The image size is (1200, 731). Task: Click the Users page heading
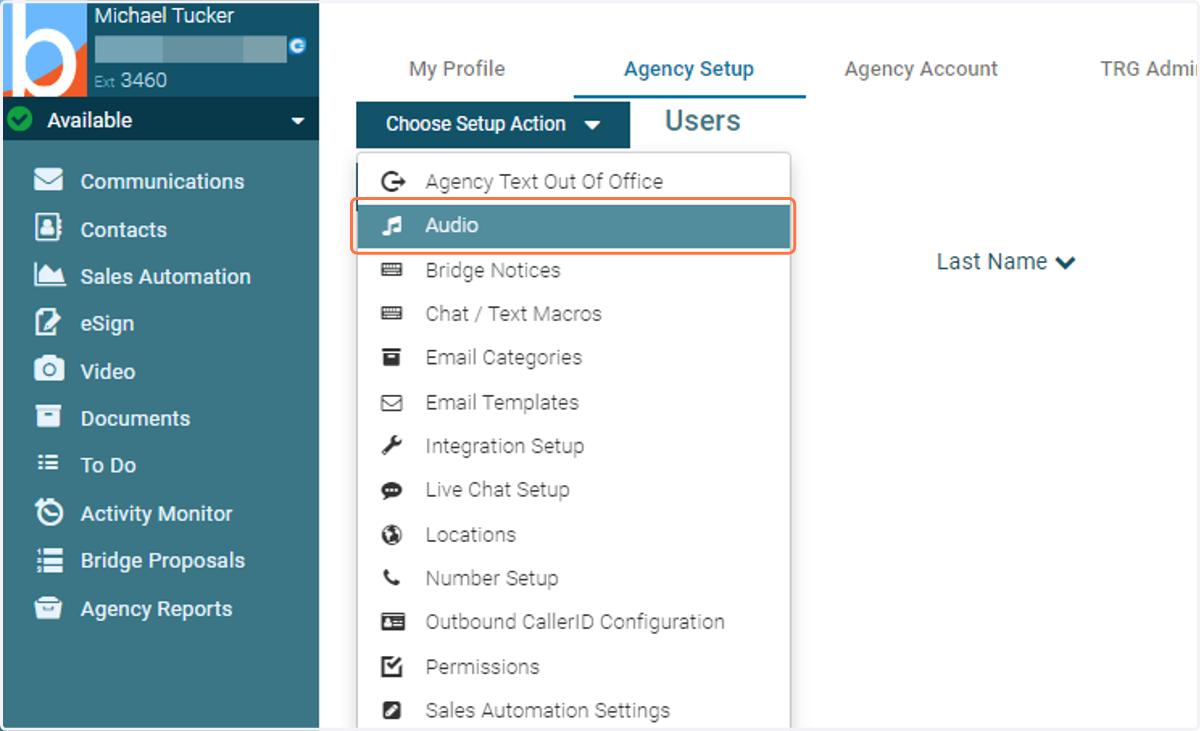703,121
